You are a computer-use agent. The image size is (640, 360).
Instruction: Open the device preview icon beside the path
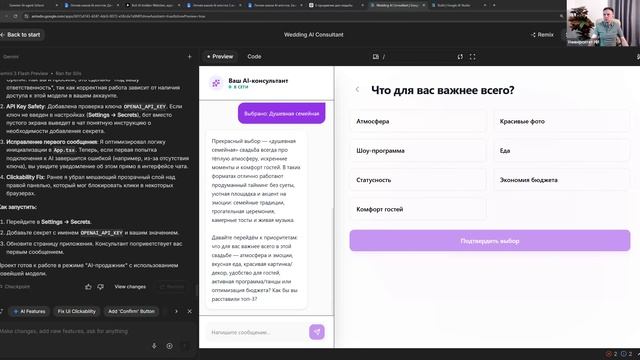[376, 57]
